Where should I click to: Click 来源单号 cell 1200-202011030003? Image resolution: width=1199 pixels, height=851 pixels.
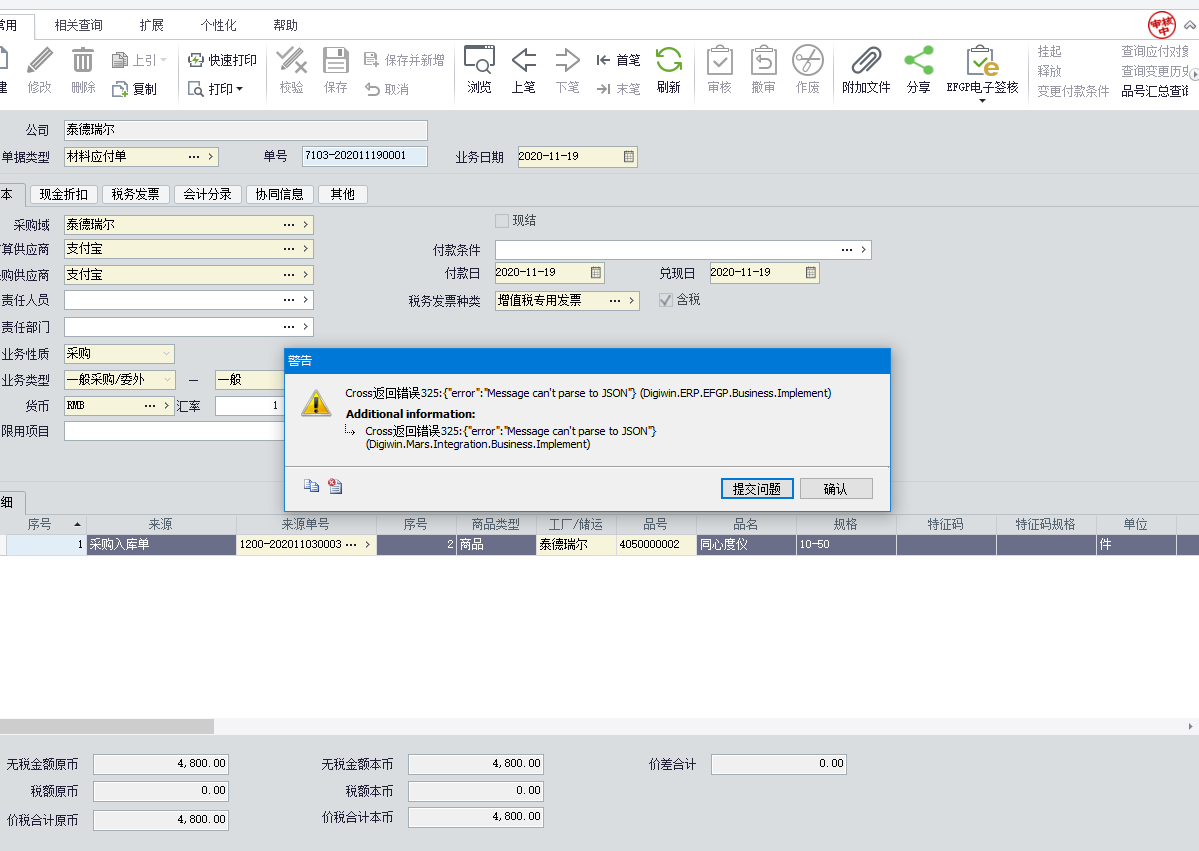(306, 544)
